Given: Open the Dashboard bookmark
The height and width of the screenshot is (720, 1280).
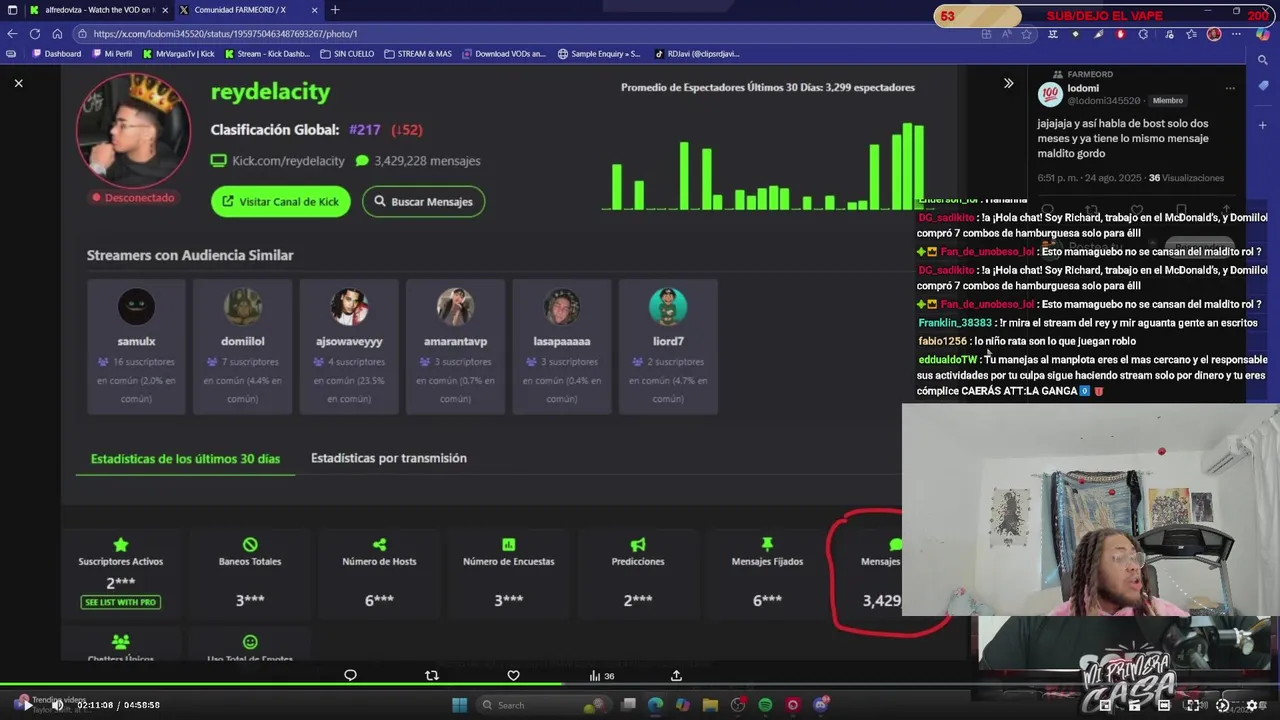Looking at the screenshot, I should [57, 54].
